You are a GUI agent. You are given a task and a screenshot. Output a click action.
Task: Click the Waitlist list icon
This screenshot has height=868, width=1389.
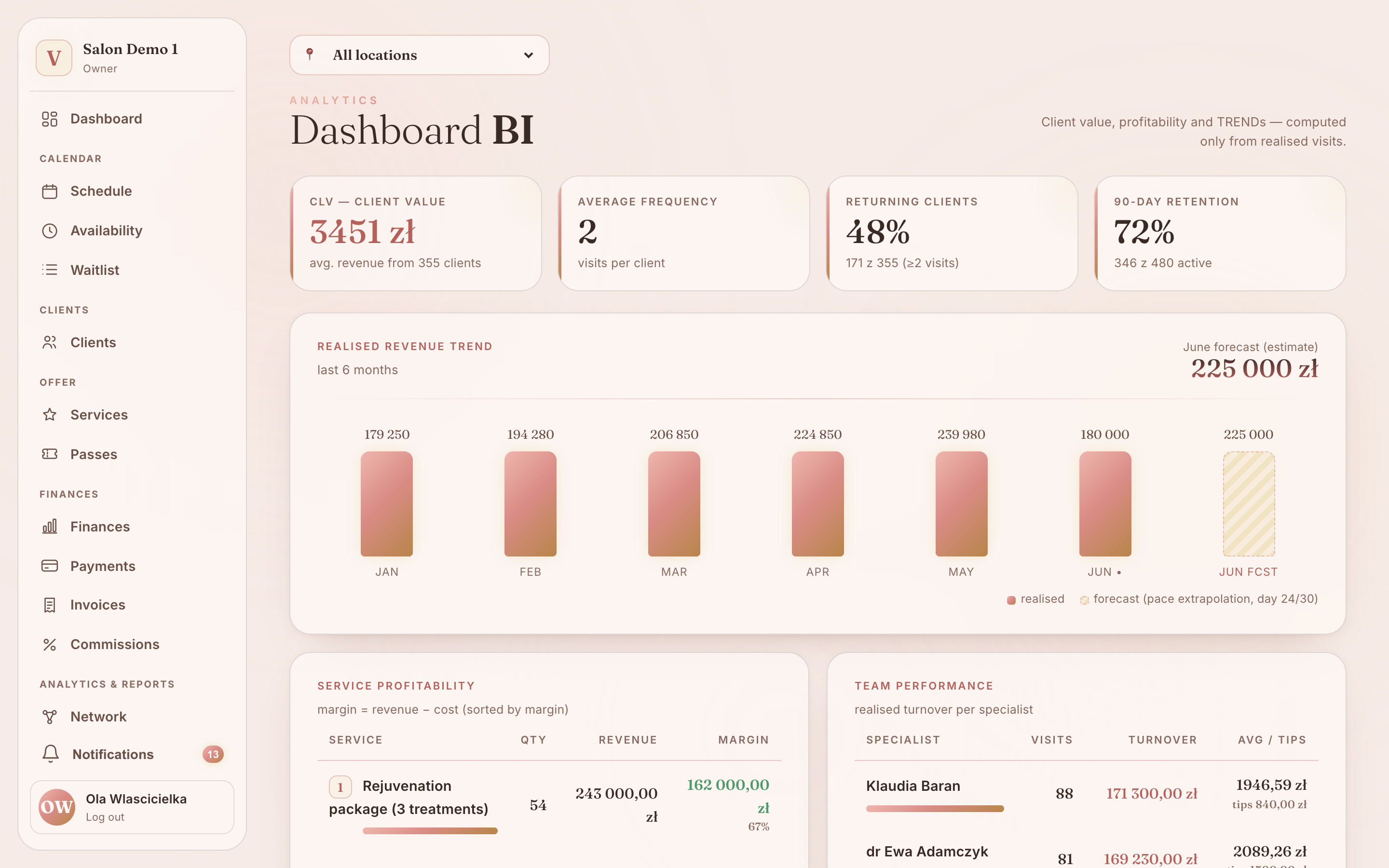50,270
